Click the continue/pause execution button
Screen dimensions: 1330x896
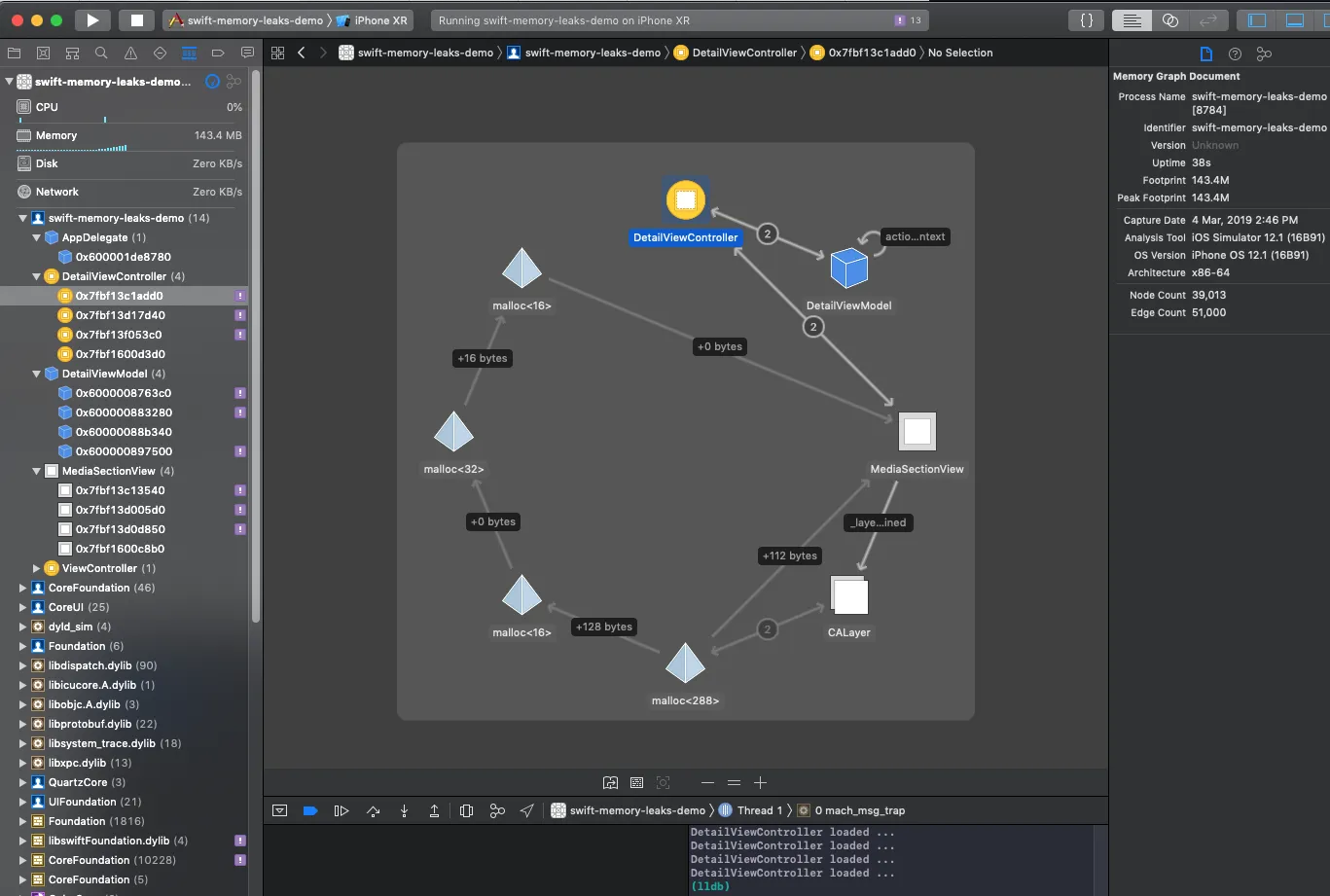click(341, 810)
